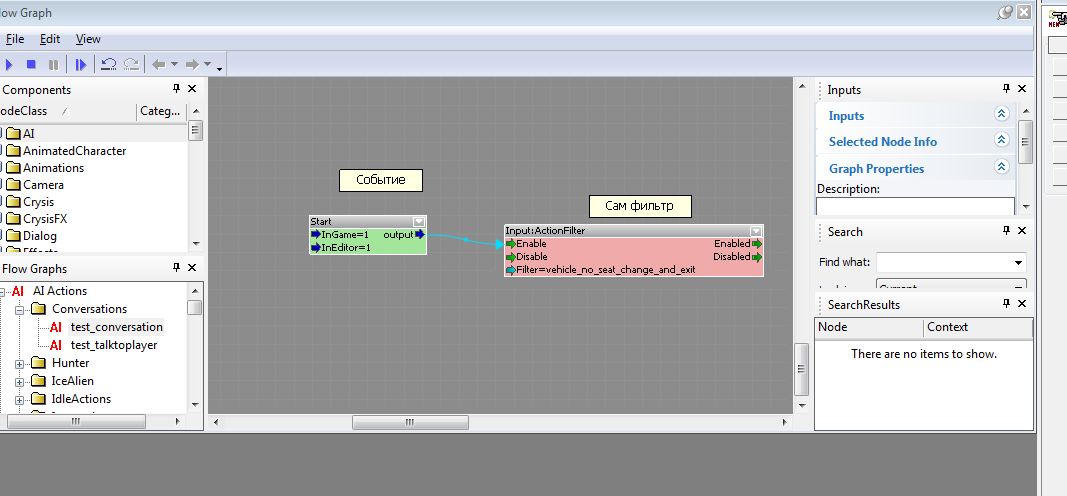Select test_talktoplayer in Flow Graphs tree
Image resolution: width=1067 pixels, height=496 pixels.
pyautogui.click(x=114, y=345)
